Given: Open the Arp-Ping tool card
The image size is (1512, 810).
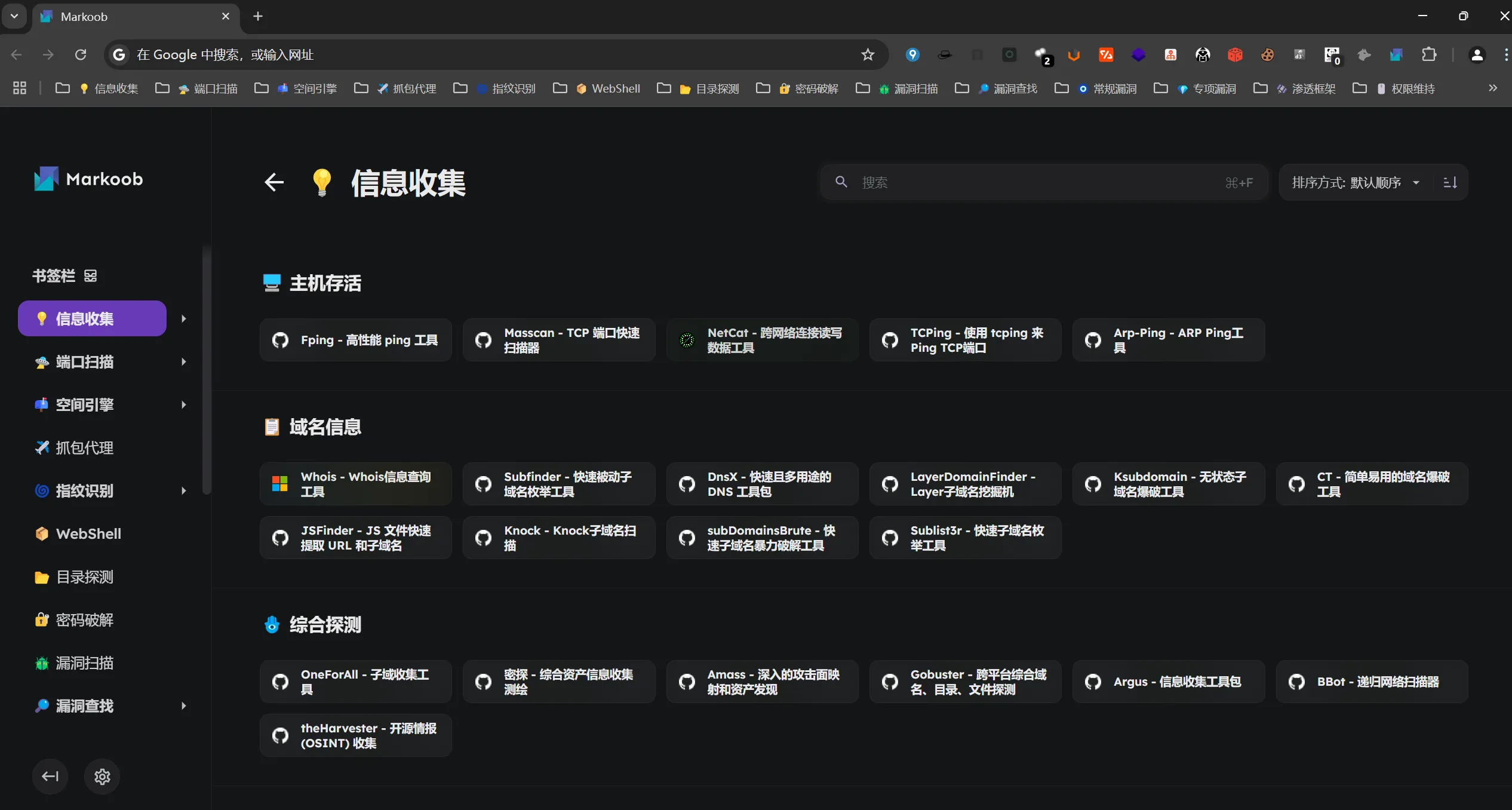Looking at the screenshot, I should pos(1169,340).
